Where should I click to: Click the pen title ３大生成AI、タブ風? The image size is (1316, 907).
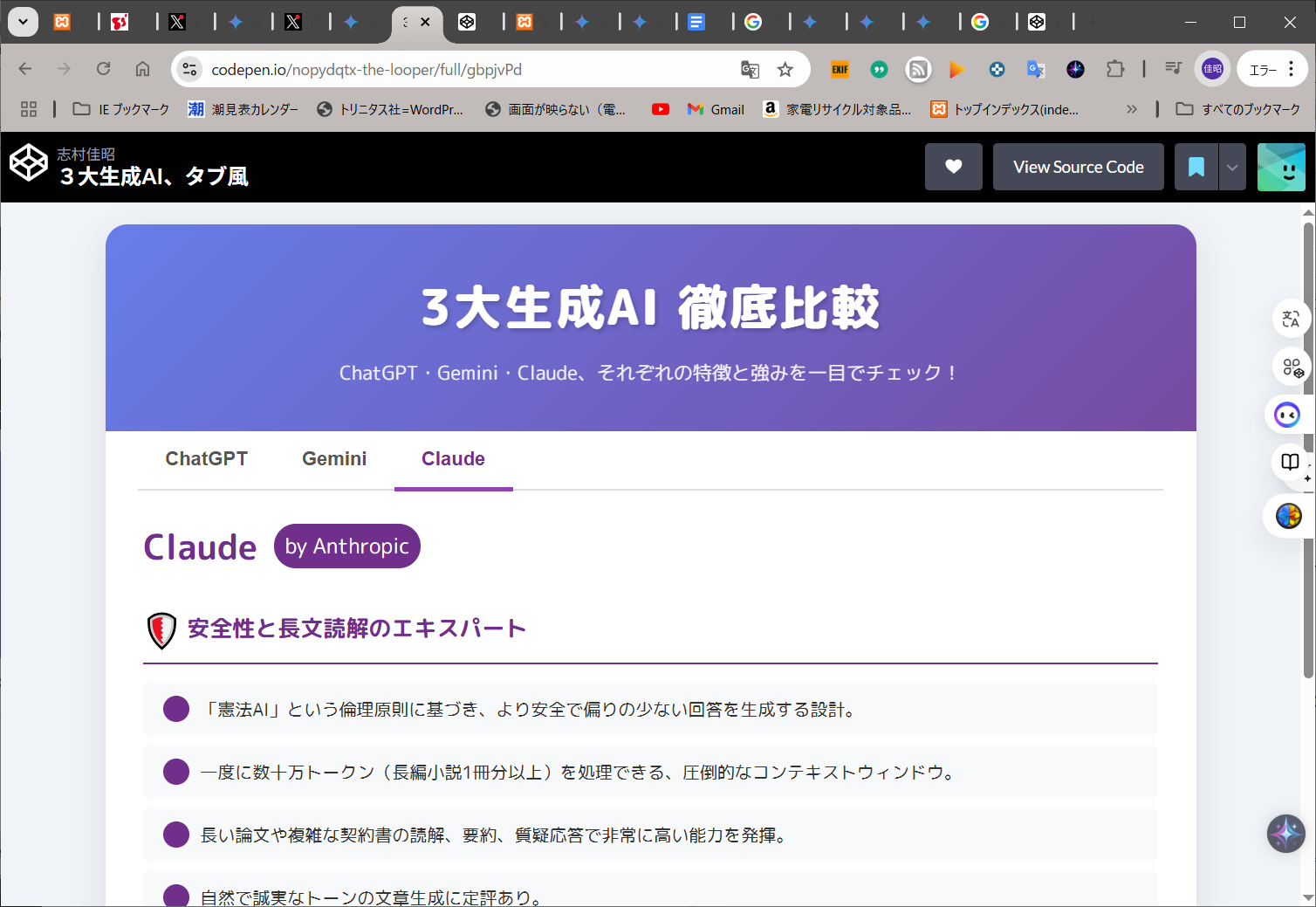pyautogui.click(x=154, y=176)
